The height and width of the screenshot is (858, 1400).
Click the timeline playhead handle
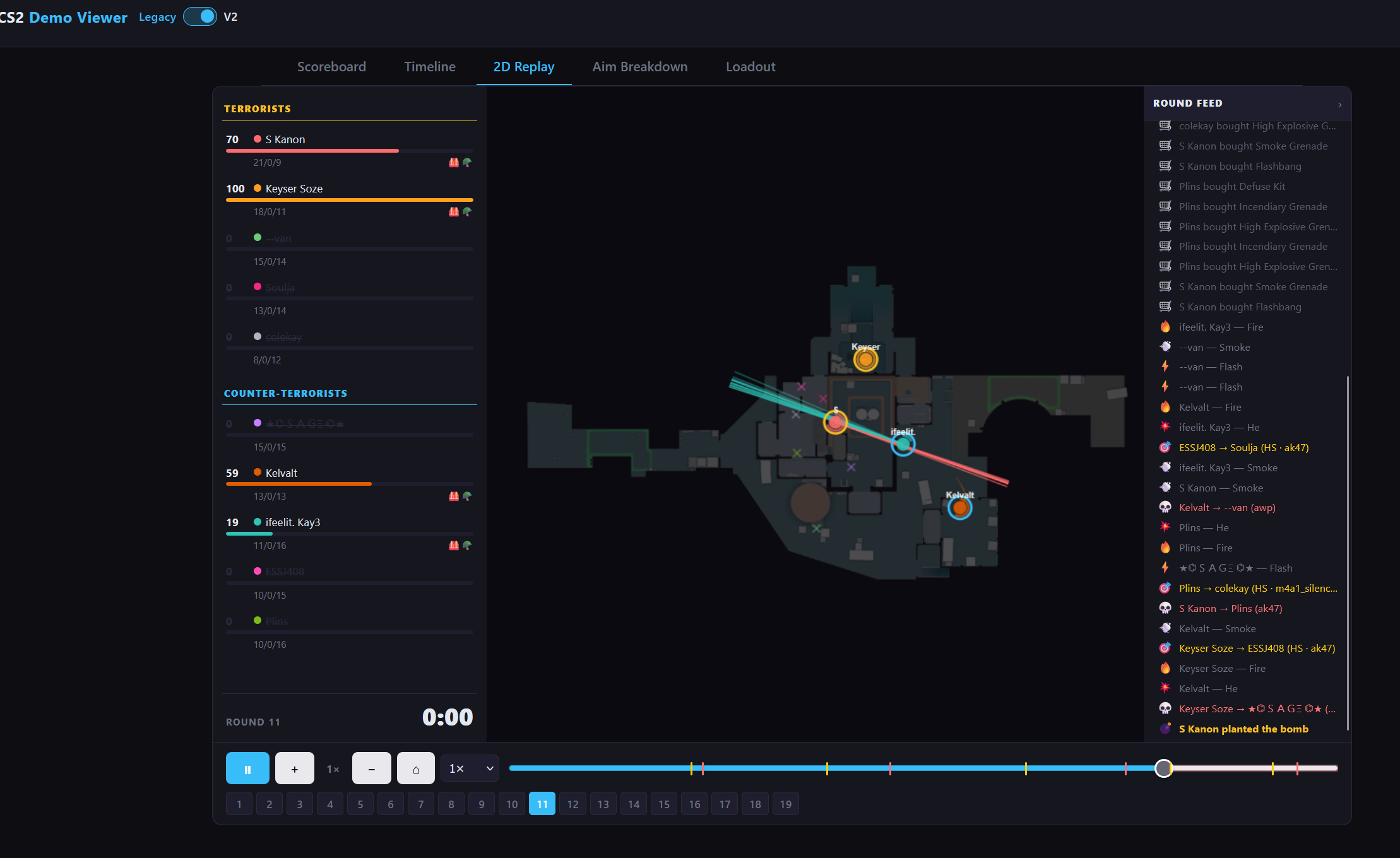[1163, 768]
